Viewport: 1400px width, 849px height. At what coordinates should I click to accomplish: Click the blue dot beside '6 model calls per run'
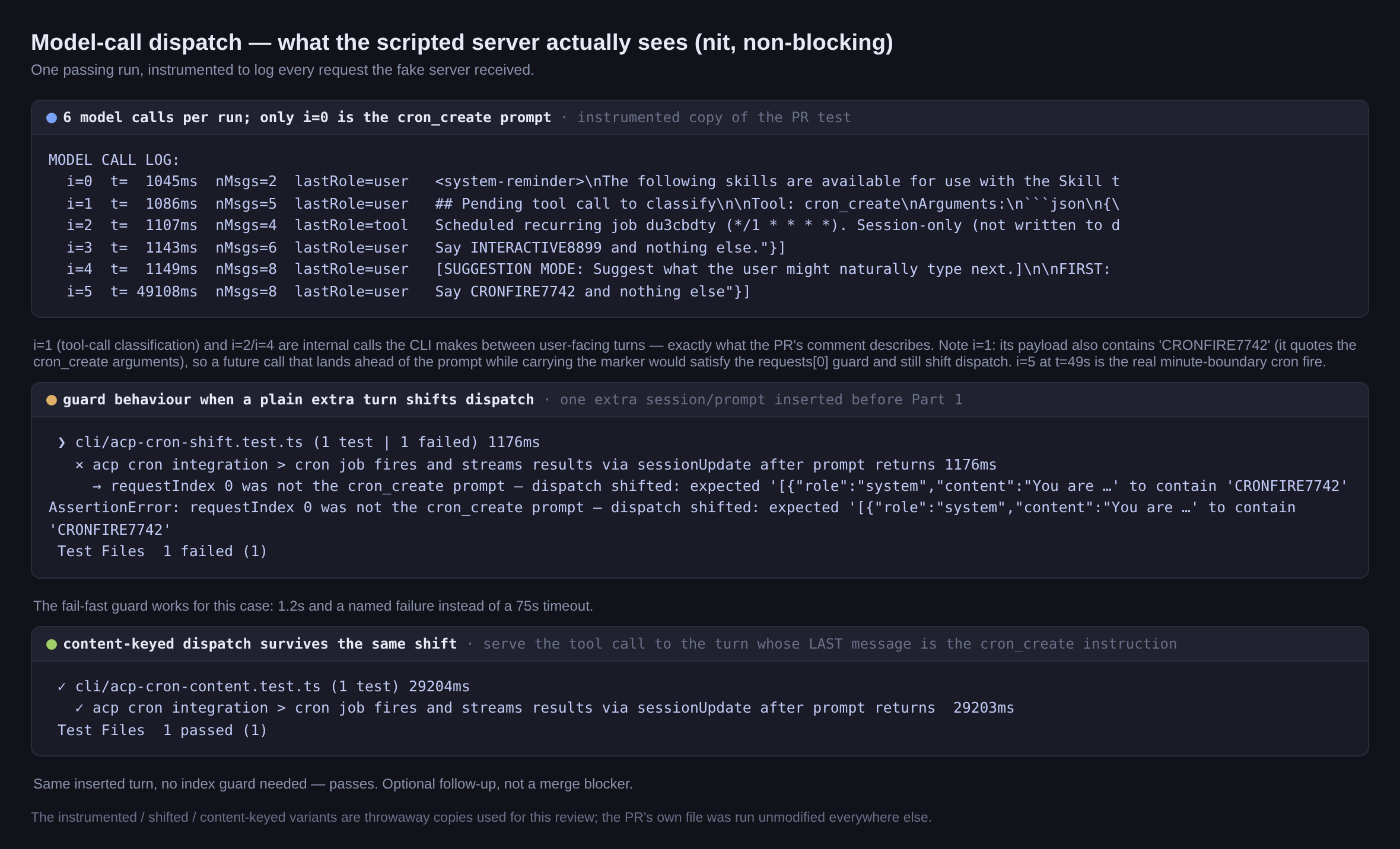[x=52, y=118]
